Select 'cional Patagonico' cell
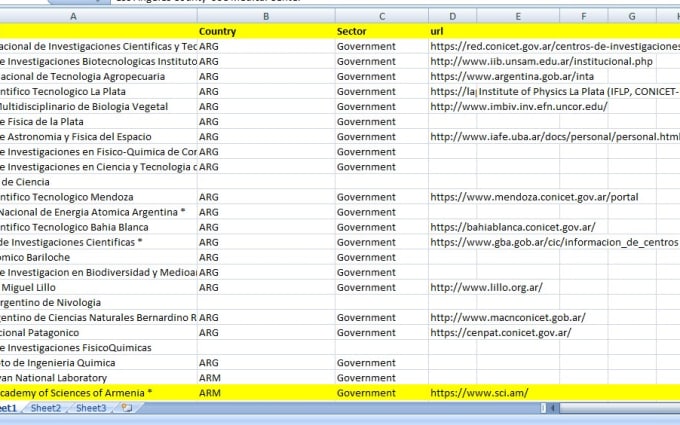This screenshot has width=680, height=425. (x=98, y=332)
